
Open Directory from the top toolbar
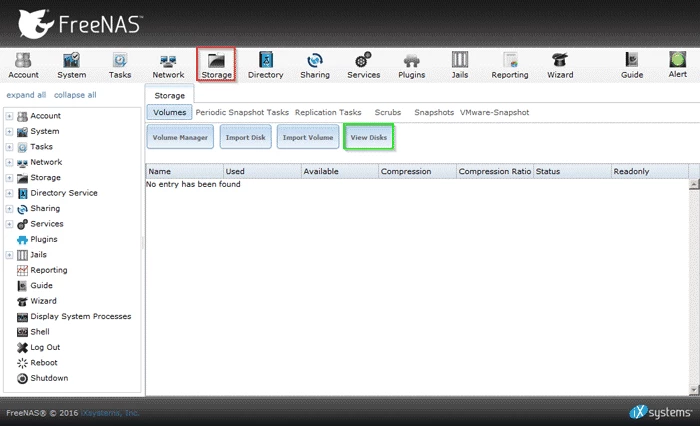(266, 65)
